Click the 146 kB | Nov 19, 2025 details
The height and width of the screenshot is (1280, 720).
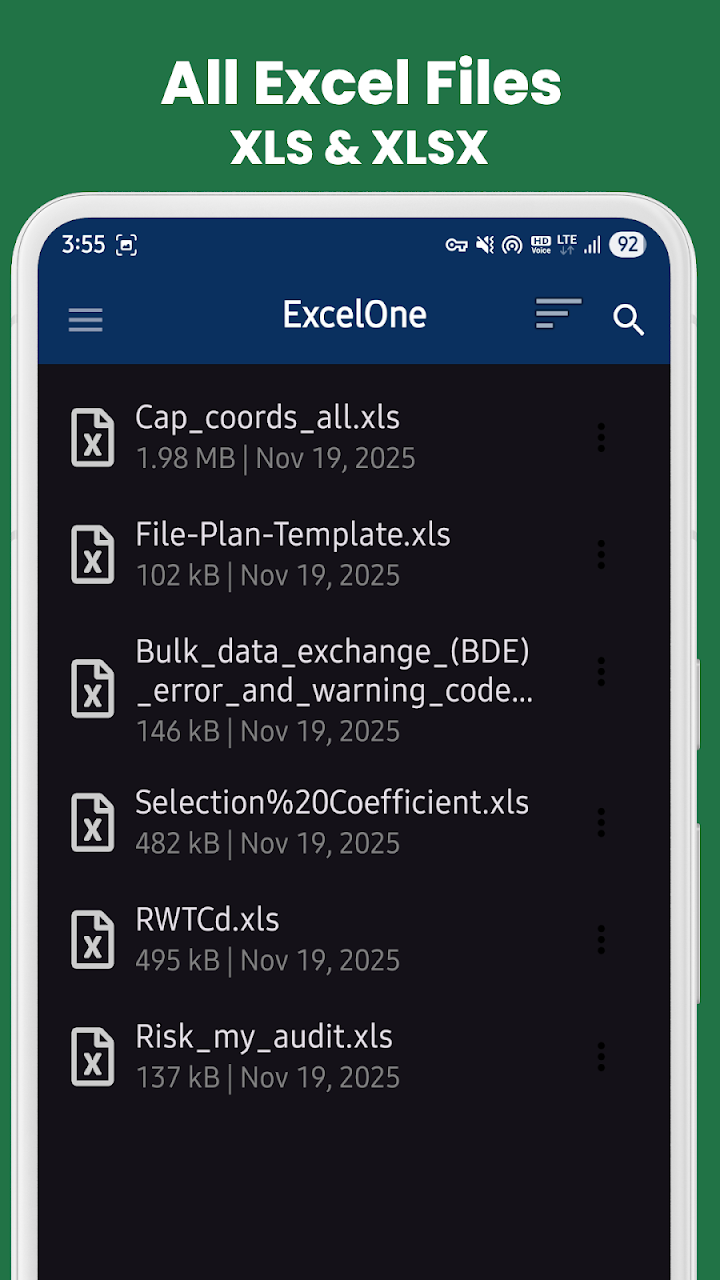click(268, 732)
